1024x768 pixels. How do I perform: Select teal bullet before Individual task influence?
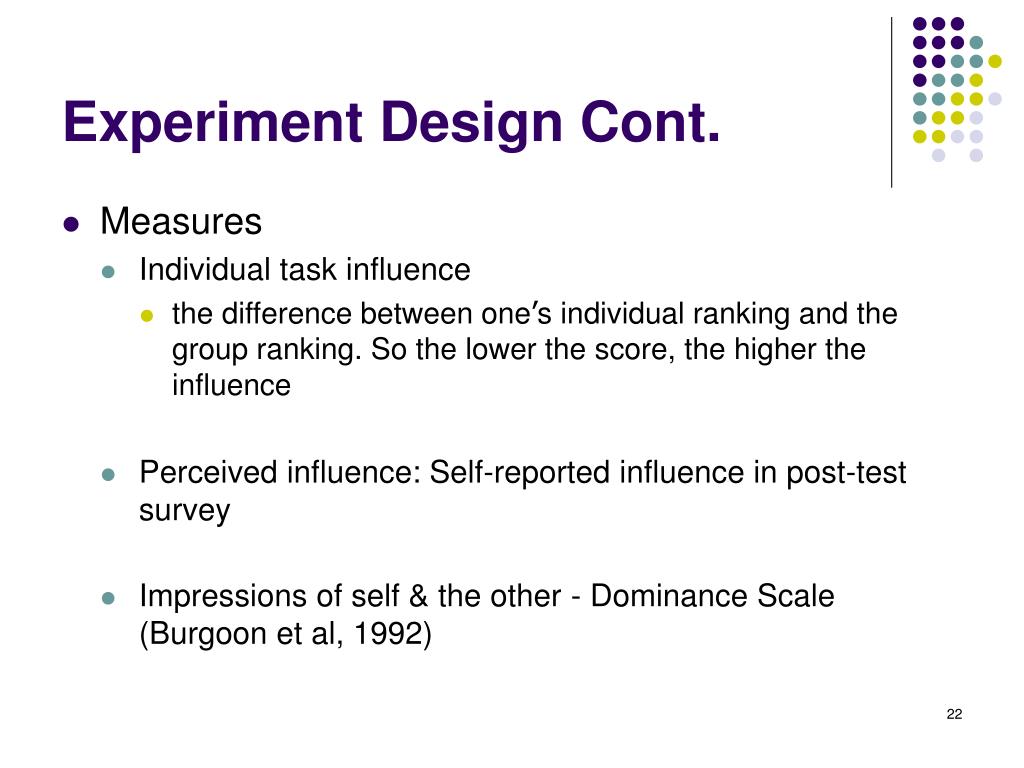(x=108, y=272)
